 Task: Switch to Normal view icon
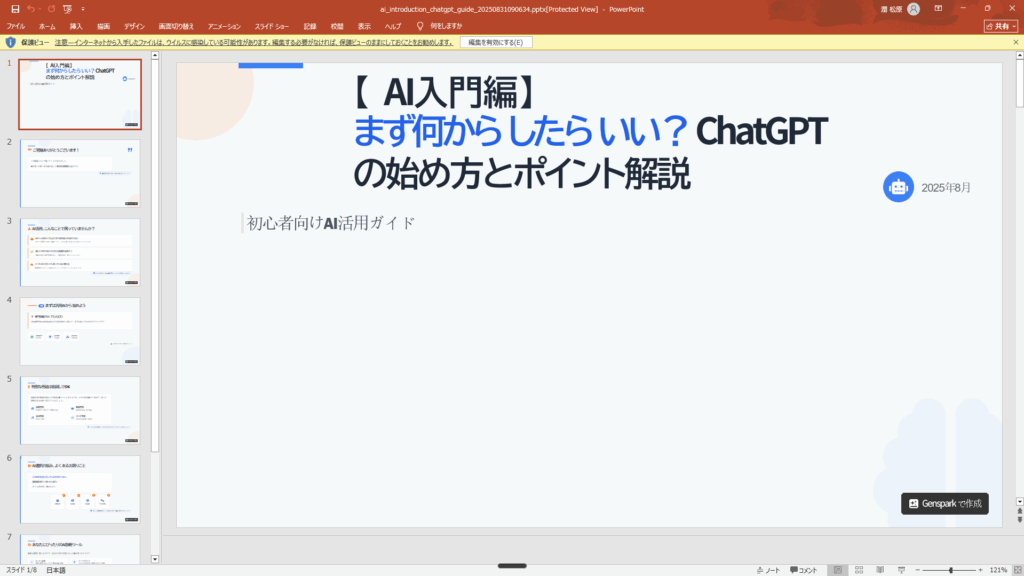coord(838,570)
